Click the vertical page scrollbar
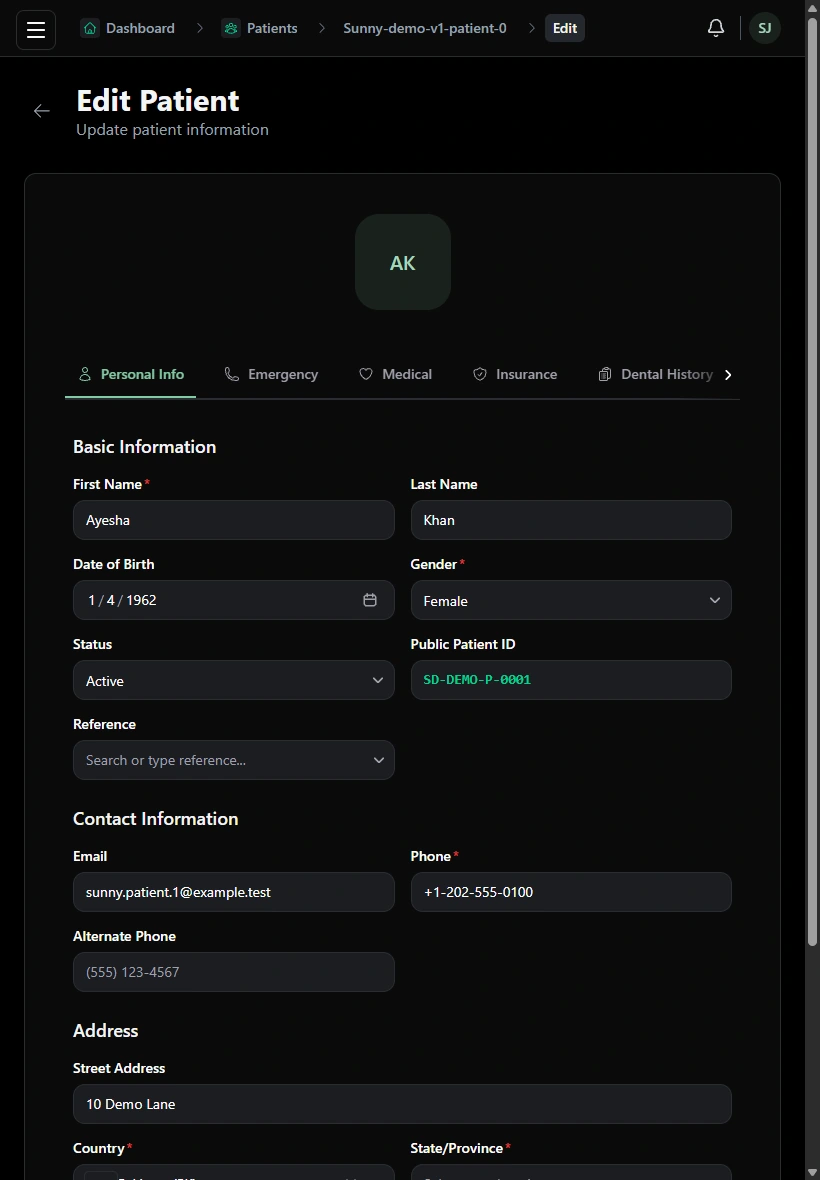This screenshot has height=1180, width=820. 812,482
